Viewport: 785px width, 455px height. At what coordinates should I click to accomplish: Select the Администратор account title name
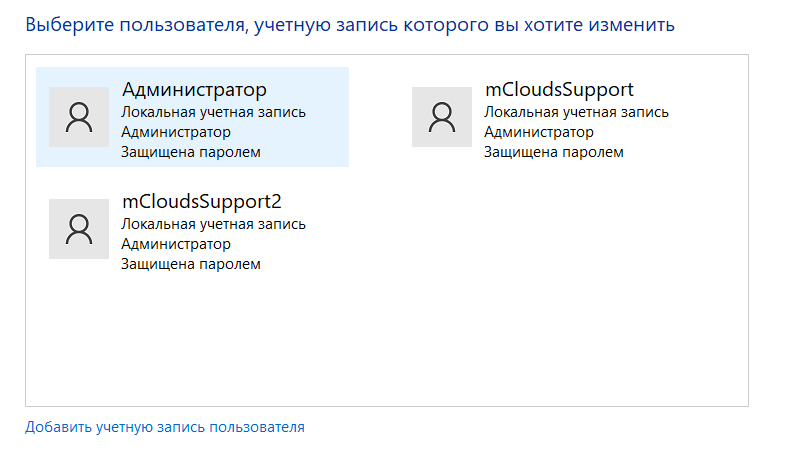tap(194, 90)
